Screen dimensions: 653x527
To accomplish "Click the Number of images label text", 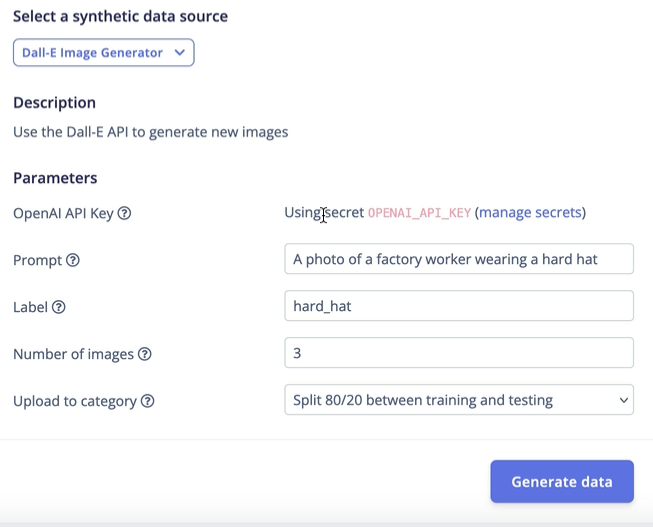I will (x=73, y=354).
